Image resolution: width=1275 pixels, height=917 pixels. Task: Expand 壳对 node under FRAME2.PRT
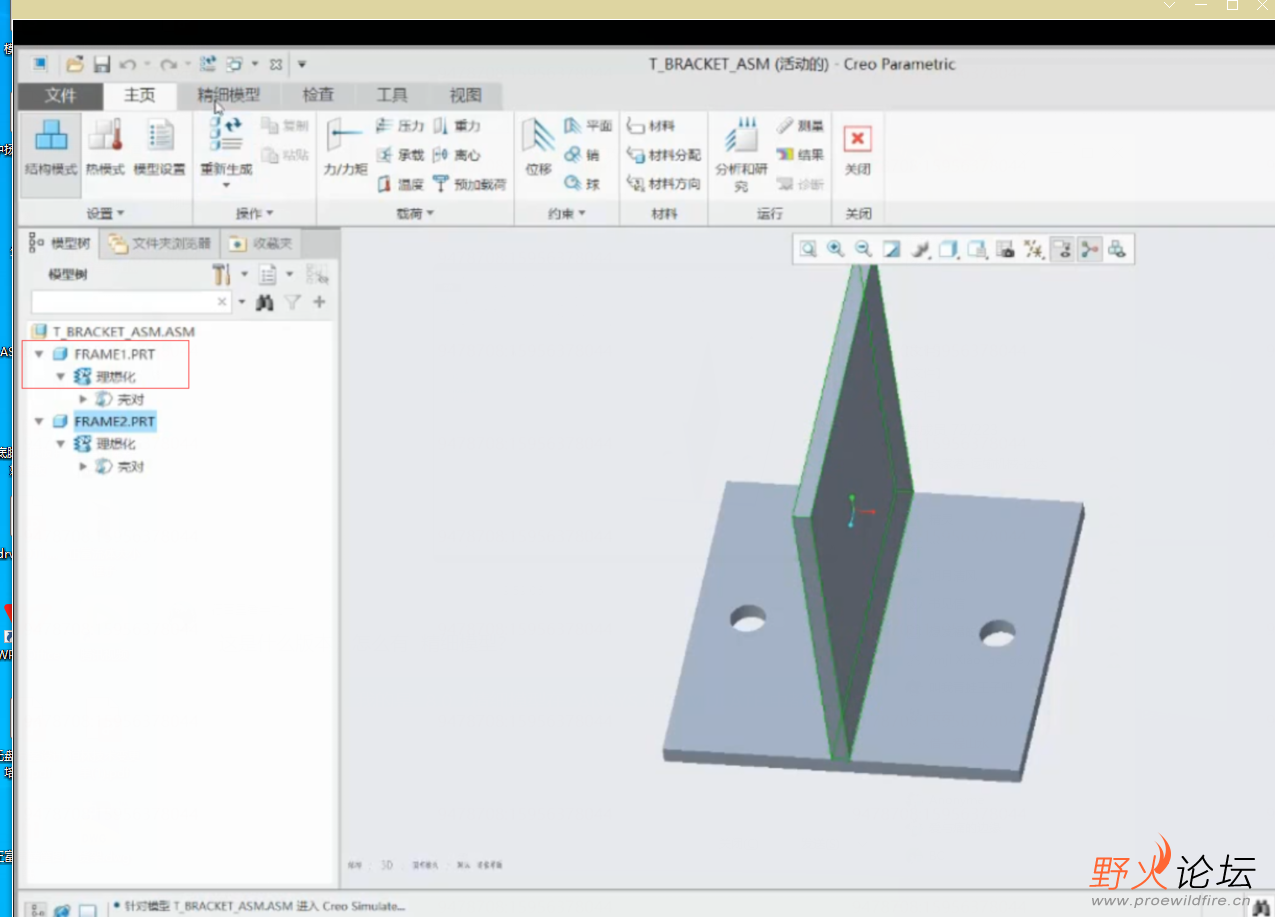pyautogui.click(x=83, y=466)
